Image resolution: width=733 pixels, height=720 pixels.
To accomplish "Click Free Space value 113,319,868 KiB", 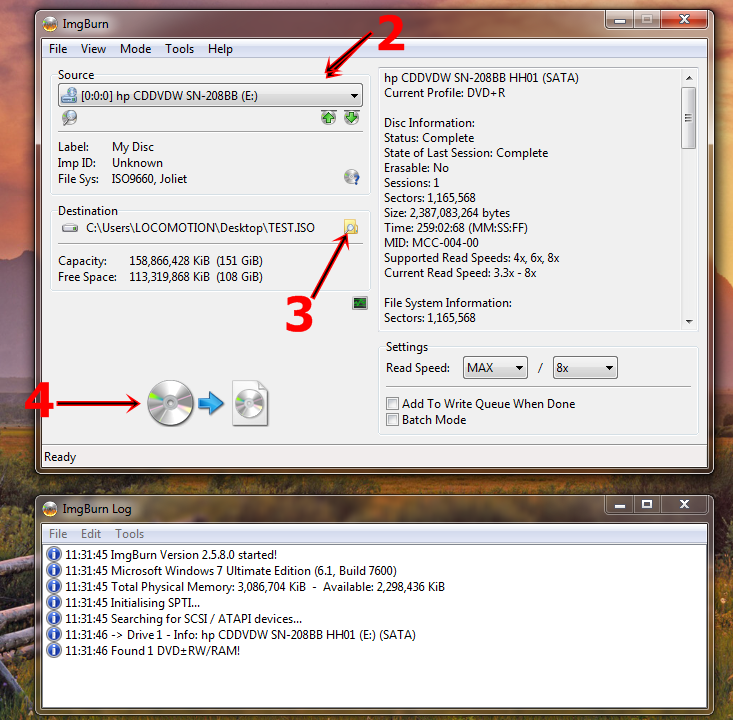I will click(169, 277).
